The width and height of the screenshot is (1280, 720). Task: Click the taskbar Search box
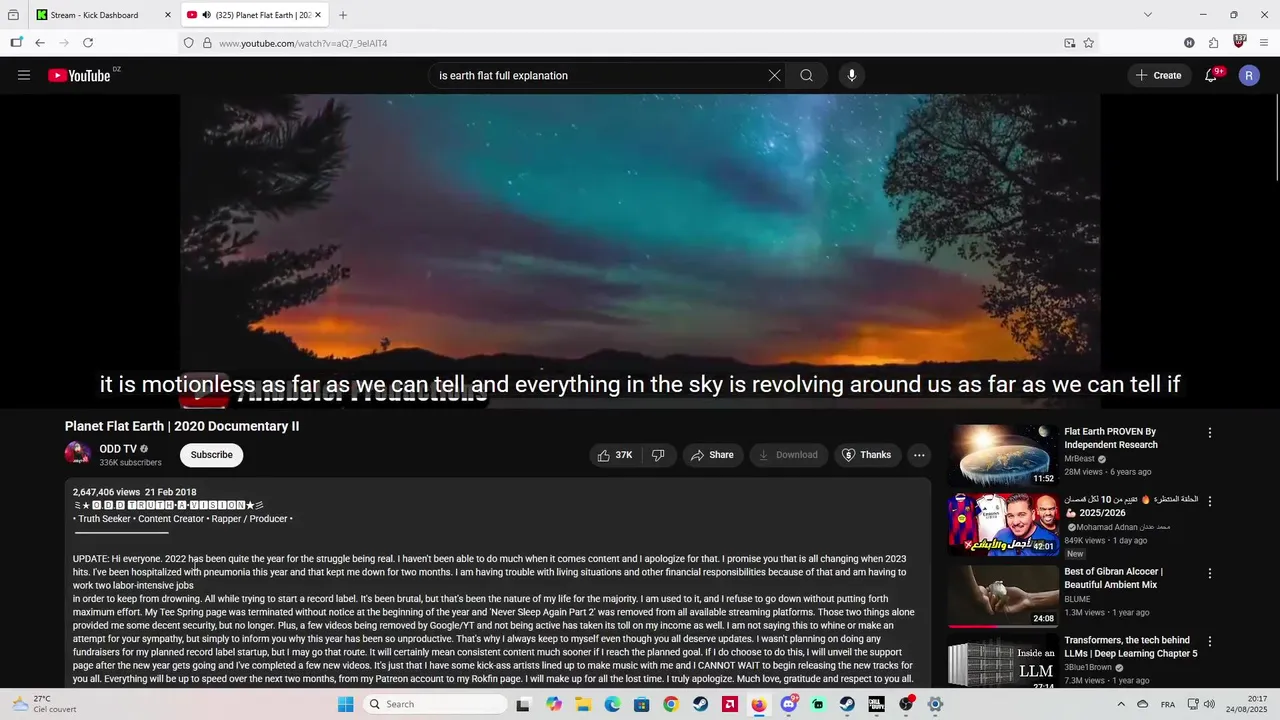(x=434, y=704)
